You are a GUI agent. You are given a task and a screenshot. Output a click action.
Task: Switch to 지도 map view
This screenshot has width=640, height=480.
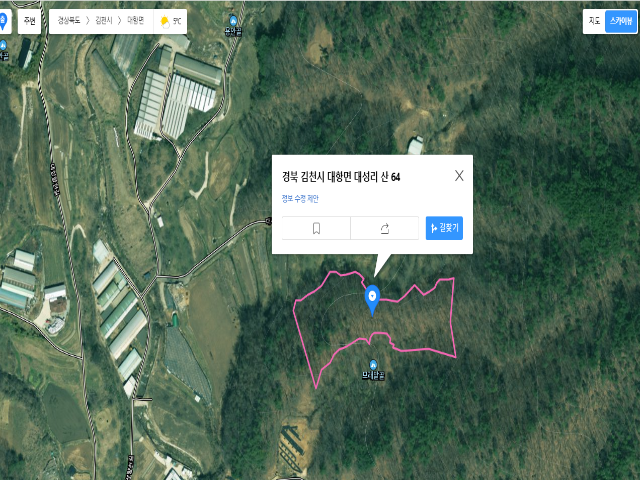pyautogui.click(x=594, y=21)
